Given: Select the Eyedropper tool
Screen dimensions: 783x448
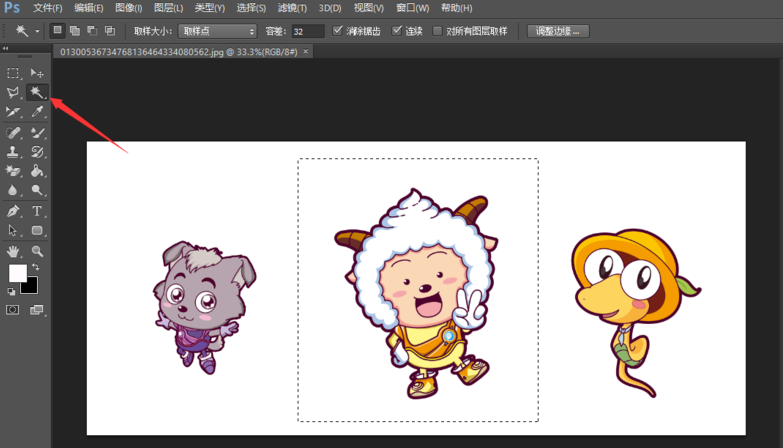Looking at the screenshot, I should click(37, 112).
